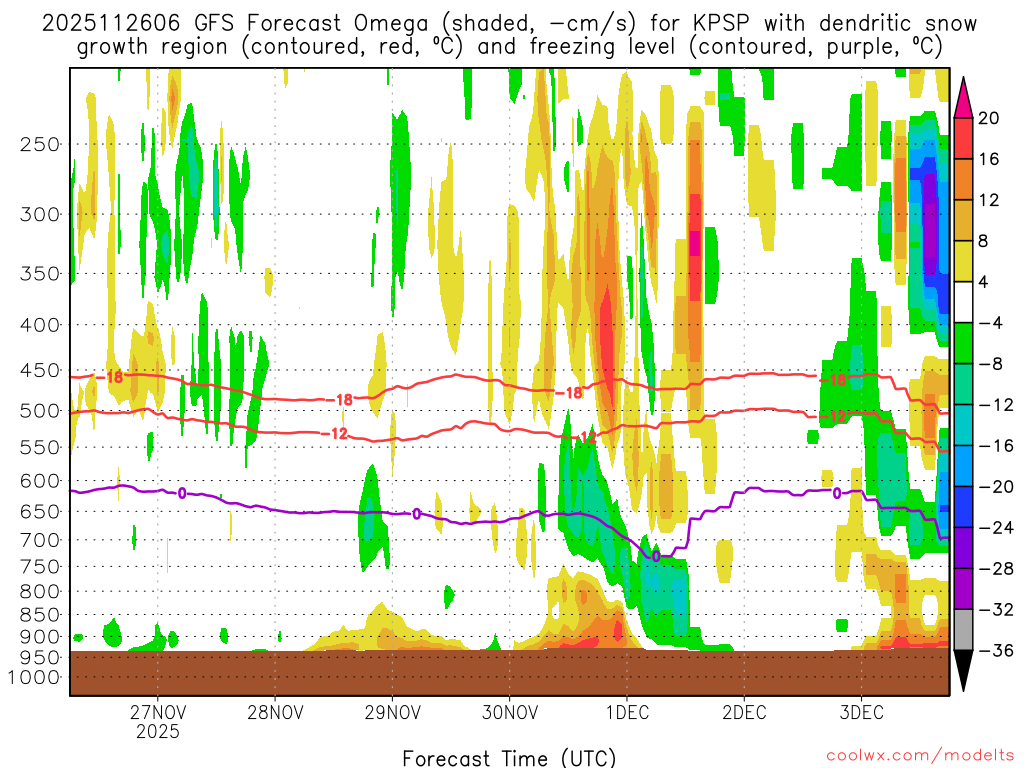
Task: Click the colorbar value label -4
Action: (x=991, y=323)
